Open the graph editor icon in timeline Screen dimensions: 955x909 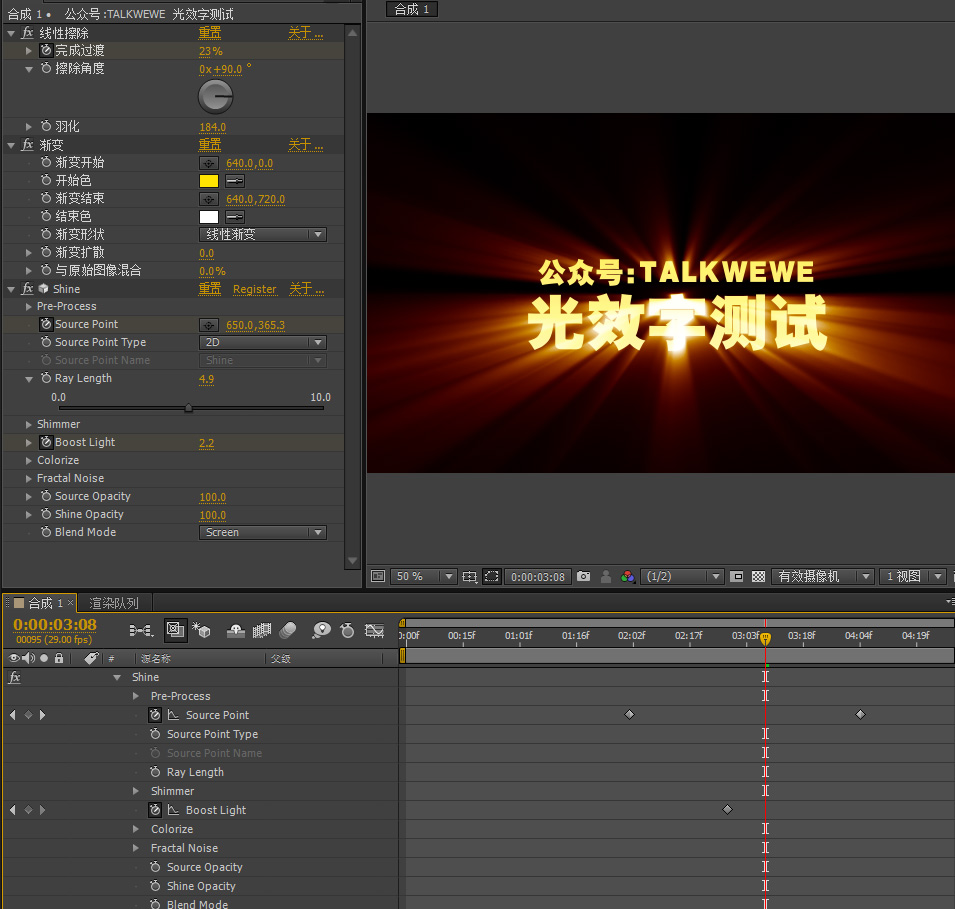coord(374,631)
